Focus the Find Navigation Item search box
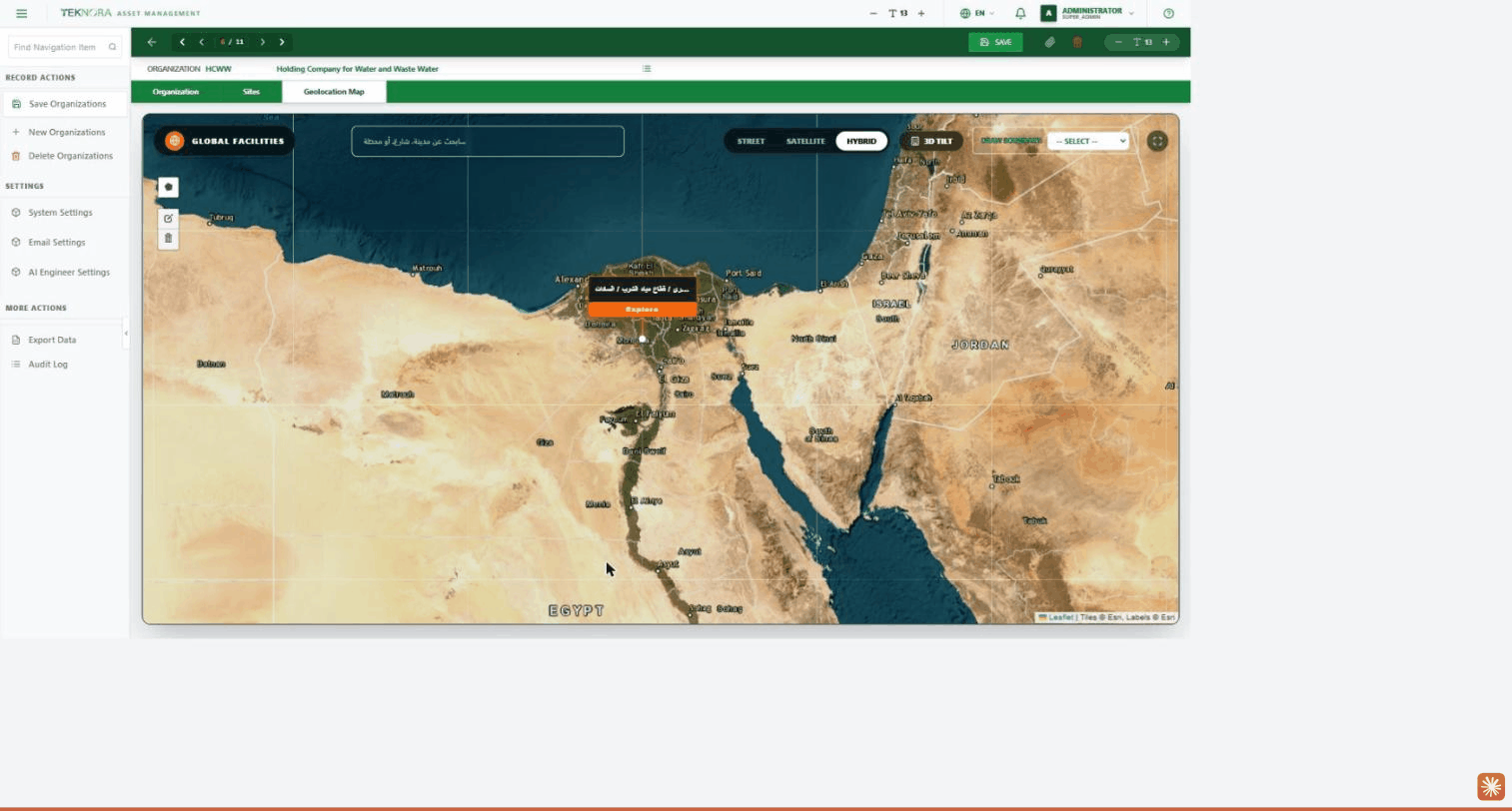Screen dimensions: 1512x811 [x=65, y=47]
